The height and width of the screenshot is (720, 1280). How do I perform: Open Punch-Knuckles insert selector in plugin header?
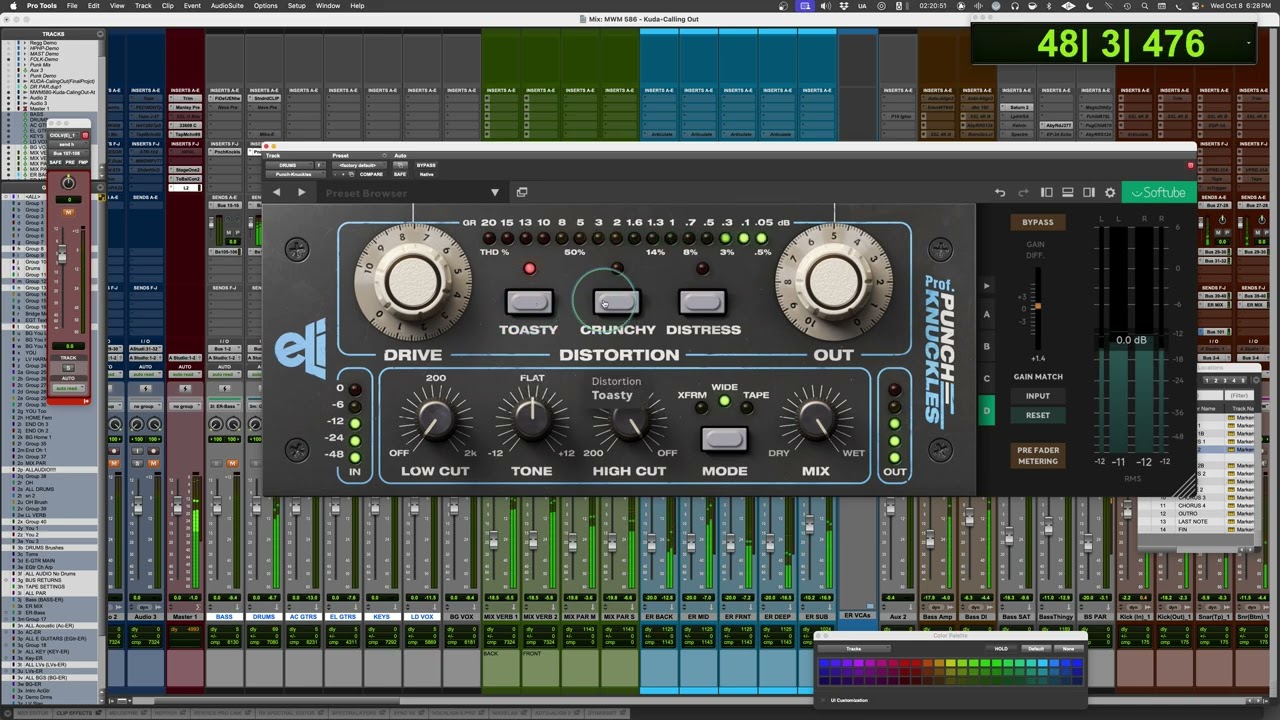pyautogui.click(x=296, y=174)
